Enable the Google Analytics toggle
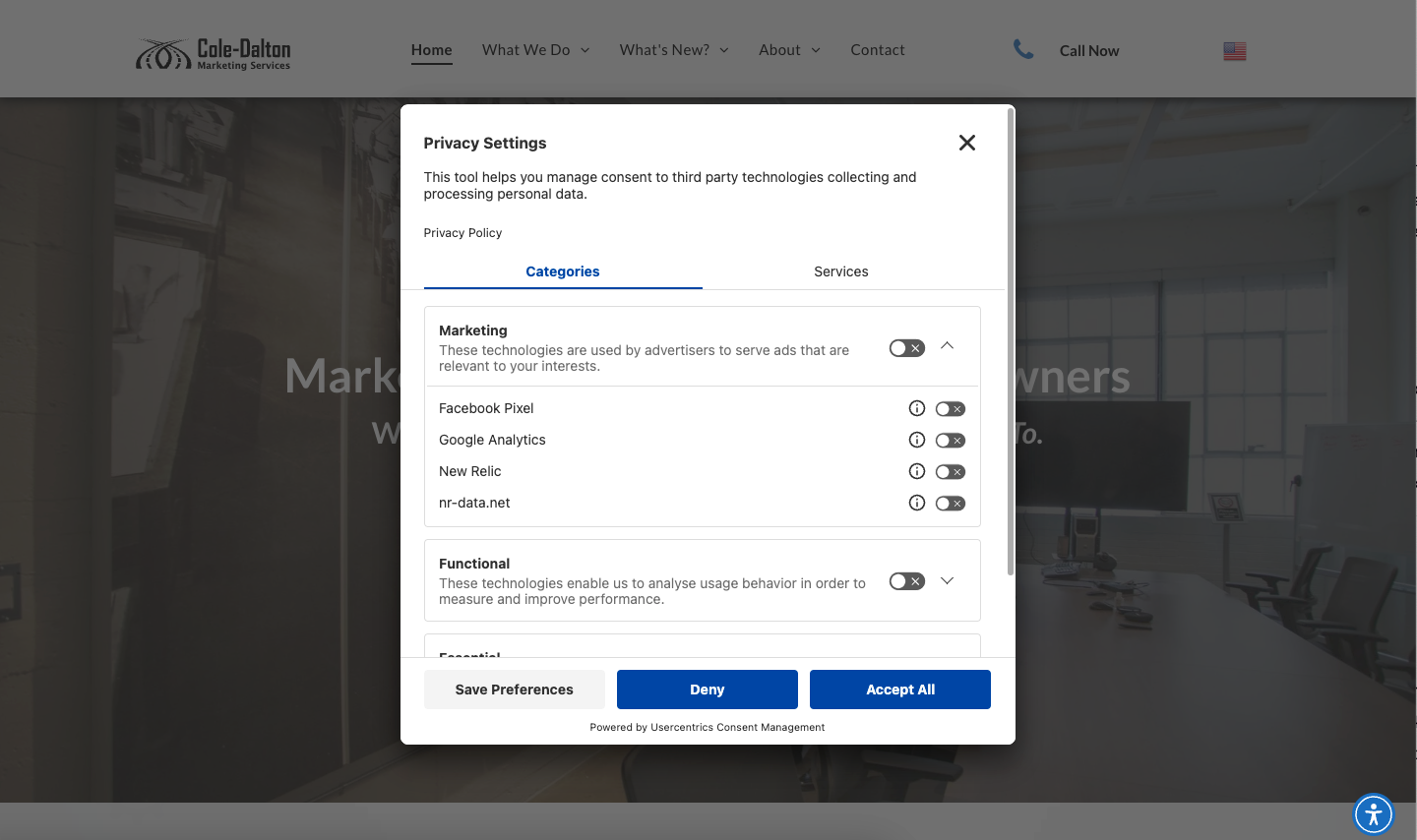Image resolution: width=1417 pixels, height=840 pixels. [951, 441]
